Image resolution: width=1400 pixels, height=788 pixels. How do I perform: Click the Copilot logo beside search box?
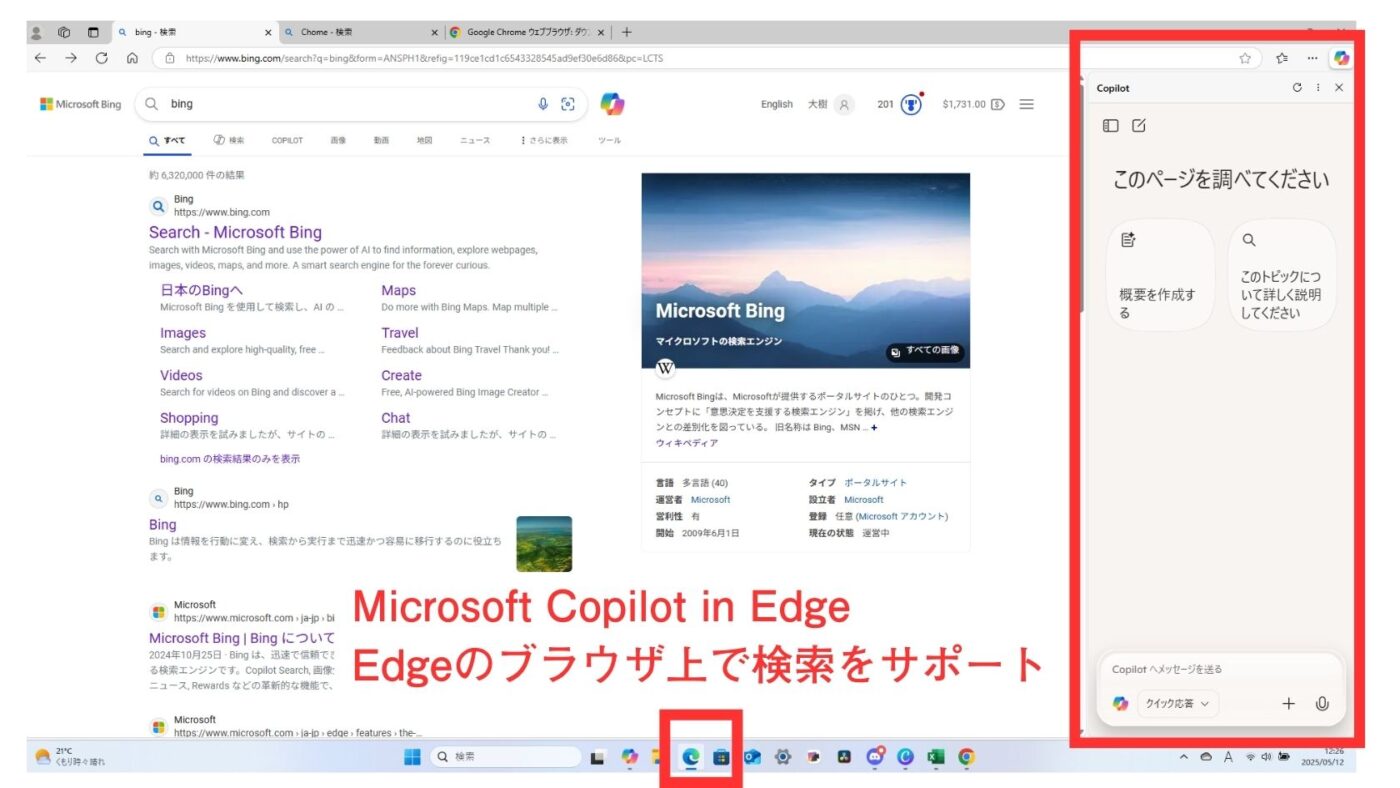pos(612,103)
